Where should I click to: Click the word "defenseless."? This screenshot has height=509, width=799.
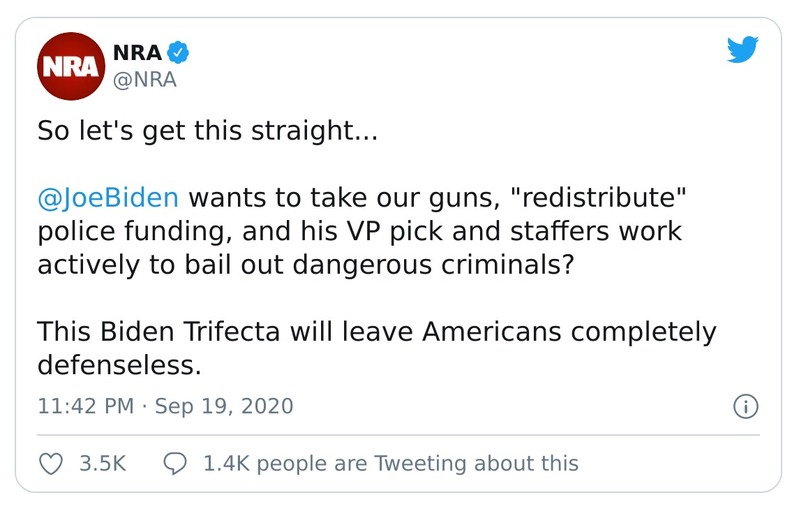[119, 365]
